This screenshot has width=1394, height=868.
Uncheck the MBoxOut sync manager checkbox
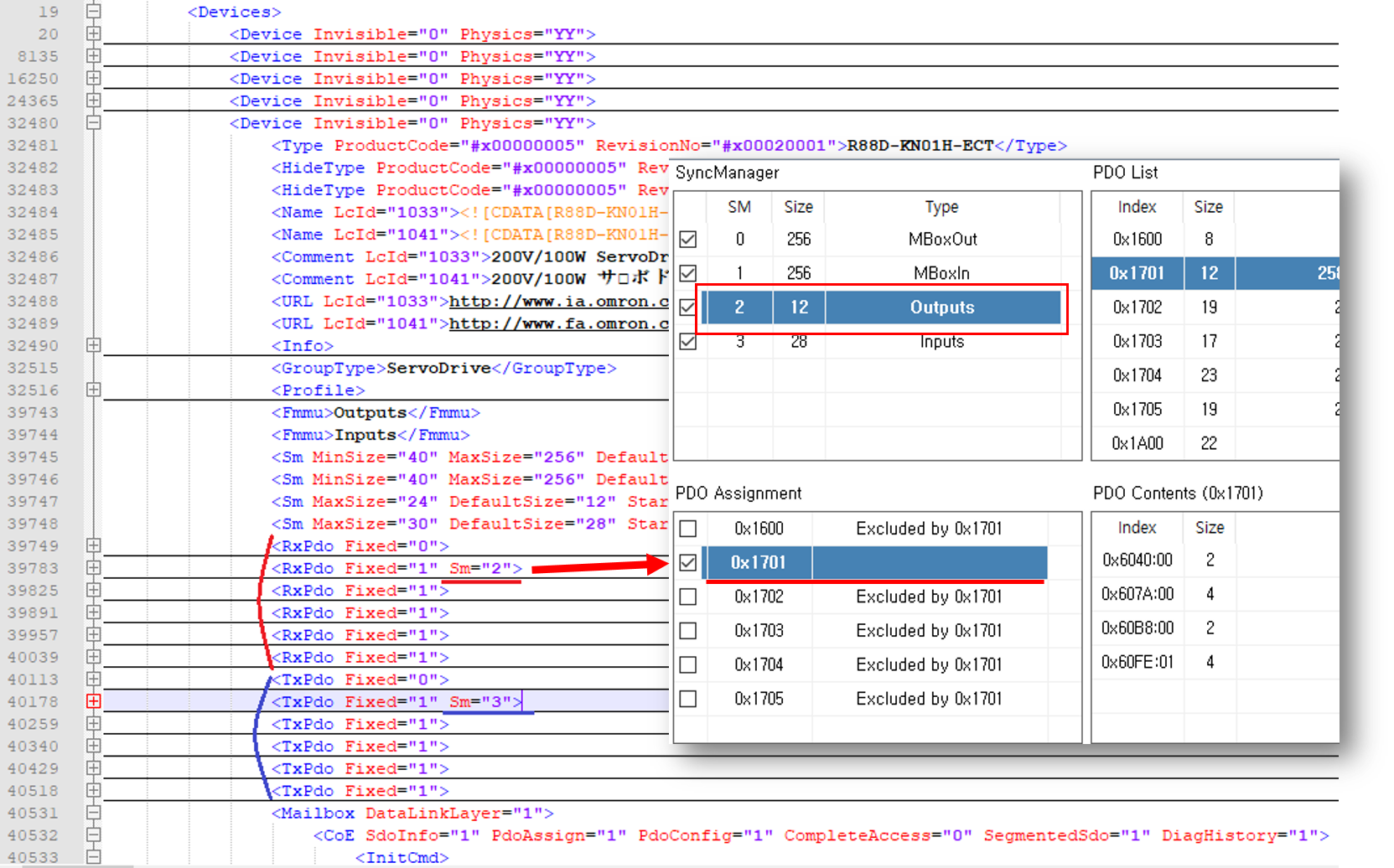click(688, 240)
